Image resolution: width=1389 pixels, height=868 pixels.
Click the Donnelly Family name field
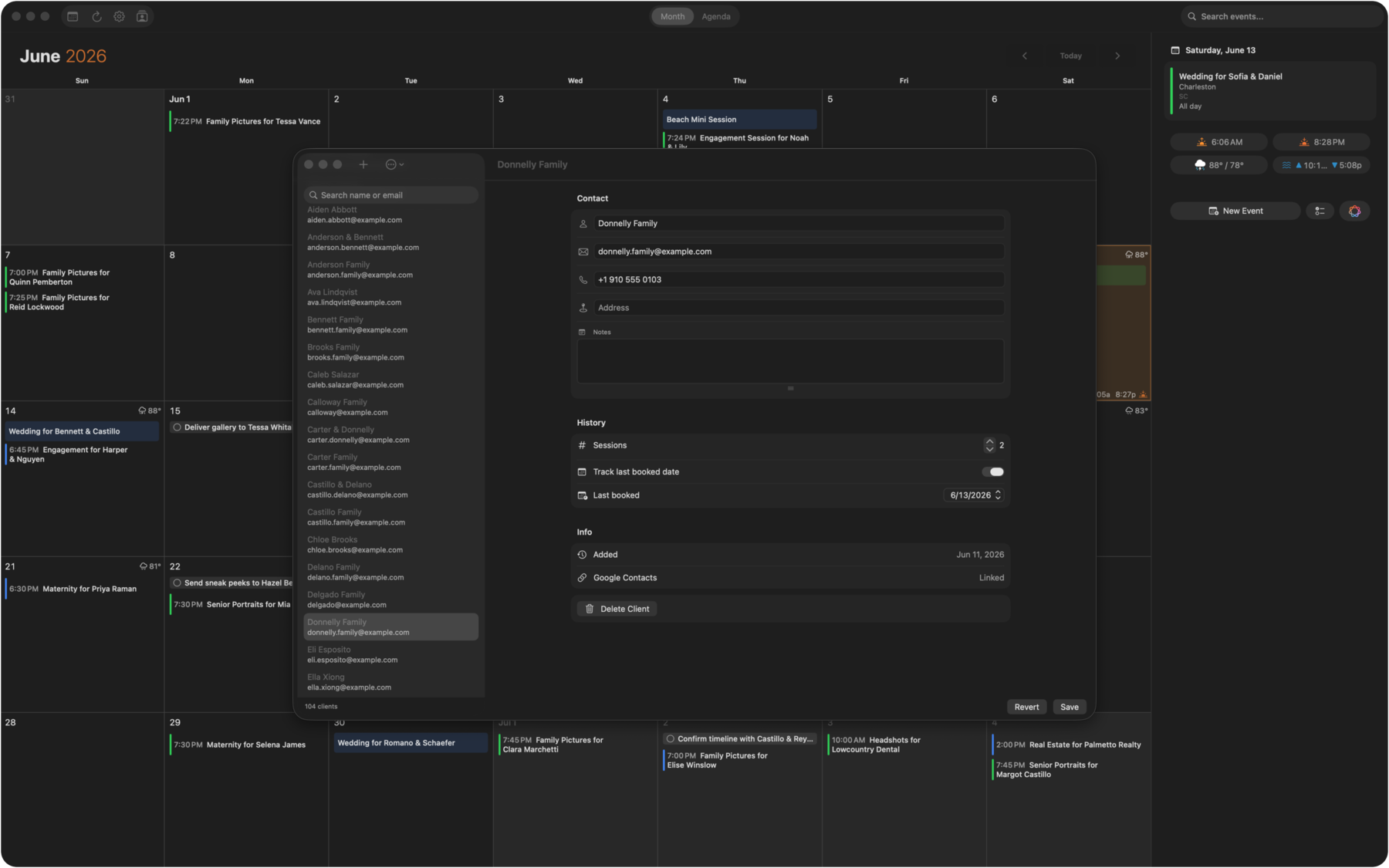pyautogui.click(x=799, y=224)
